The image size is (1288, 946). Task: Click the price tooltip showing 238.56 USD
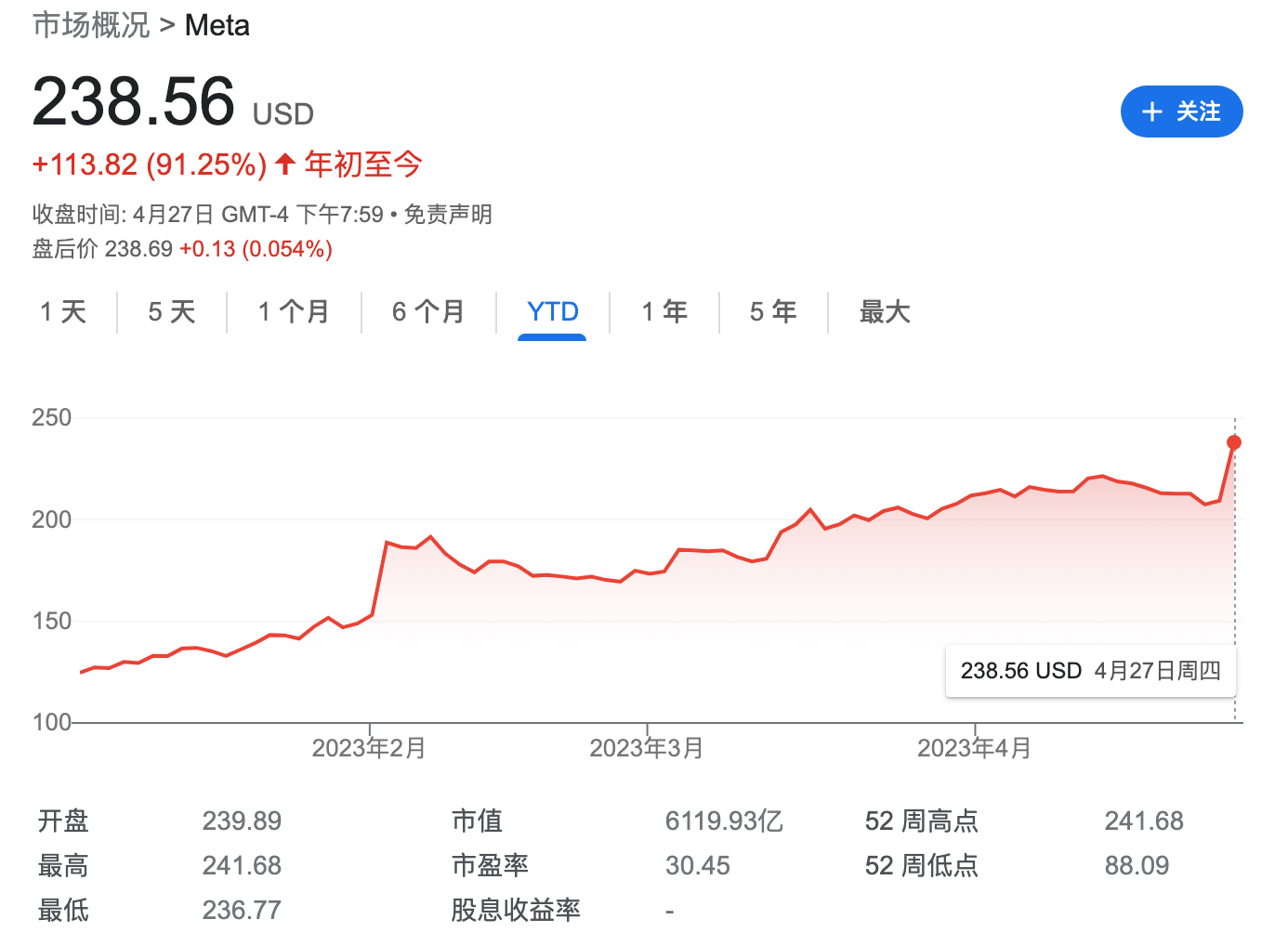point(1089,670)
